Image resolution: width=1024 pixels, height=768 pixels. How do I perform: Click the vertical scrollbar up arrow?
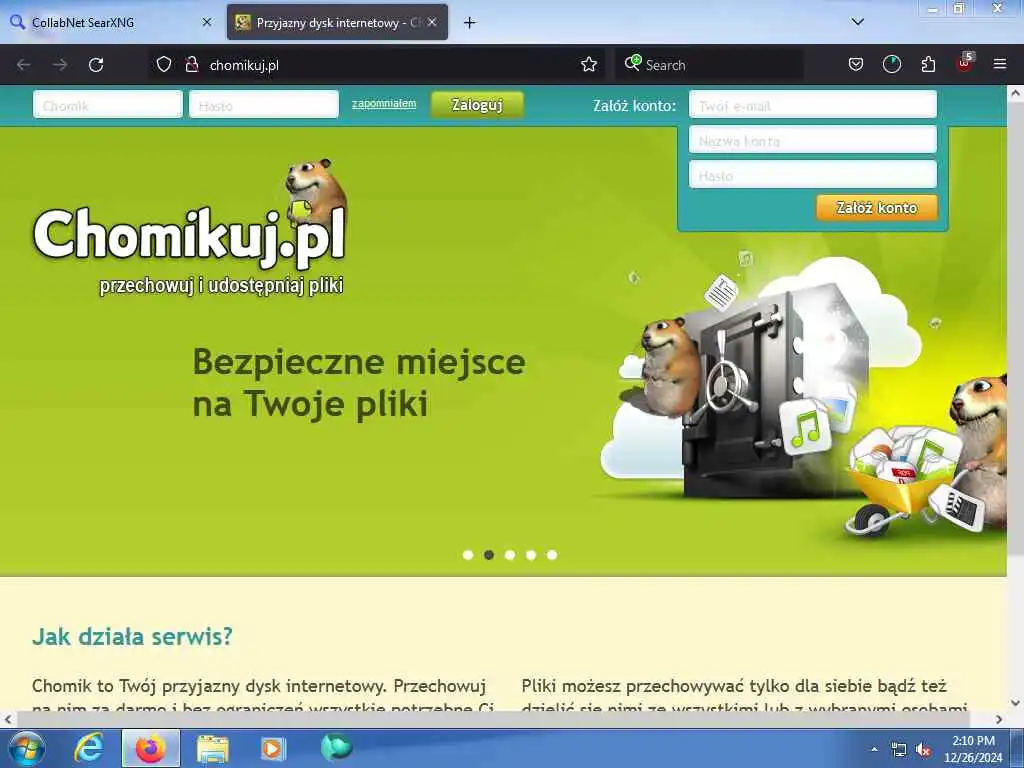coord(1016,93)
